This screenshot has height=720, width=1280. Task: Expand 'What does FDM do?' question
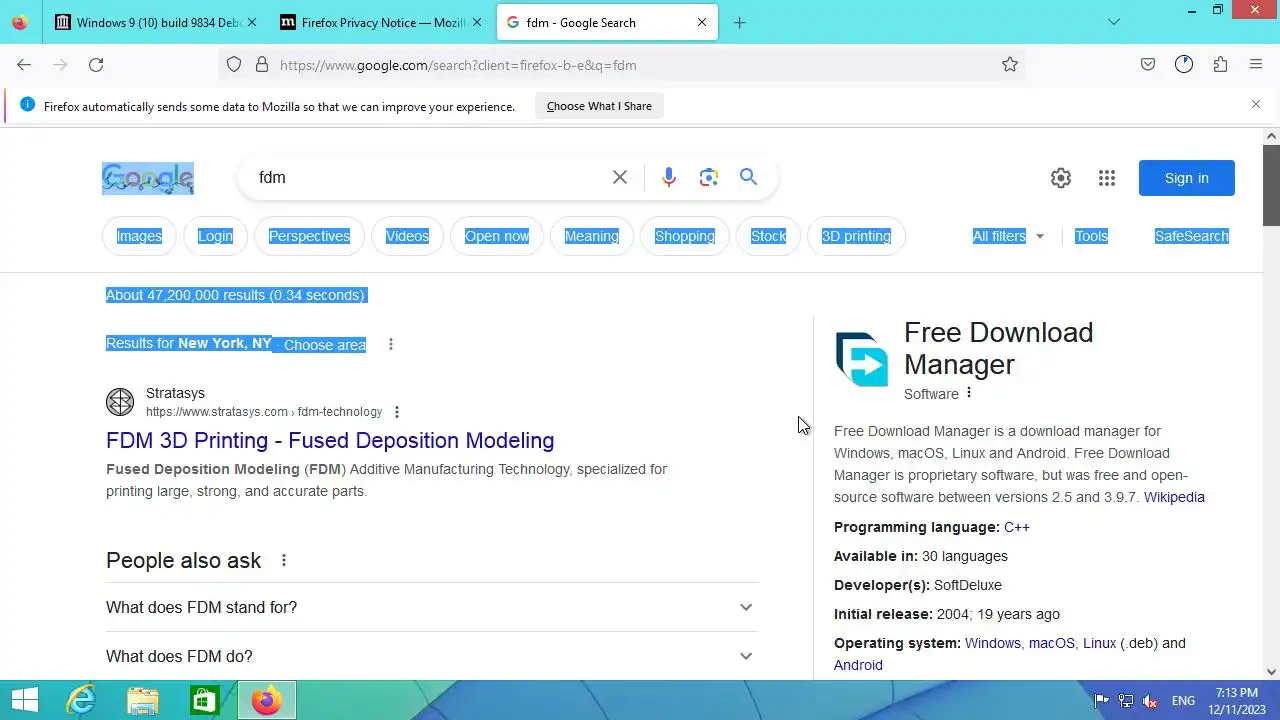coord(432,656)
